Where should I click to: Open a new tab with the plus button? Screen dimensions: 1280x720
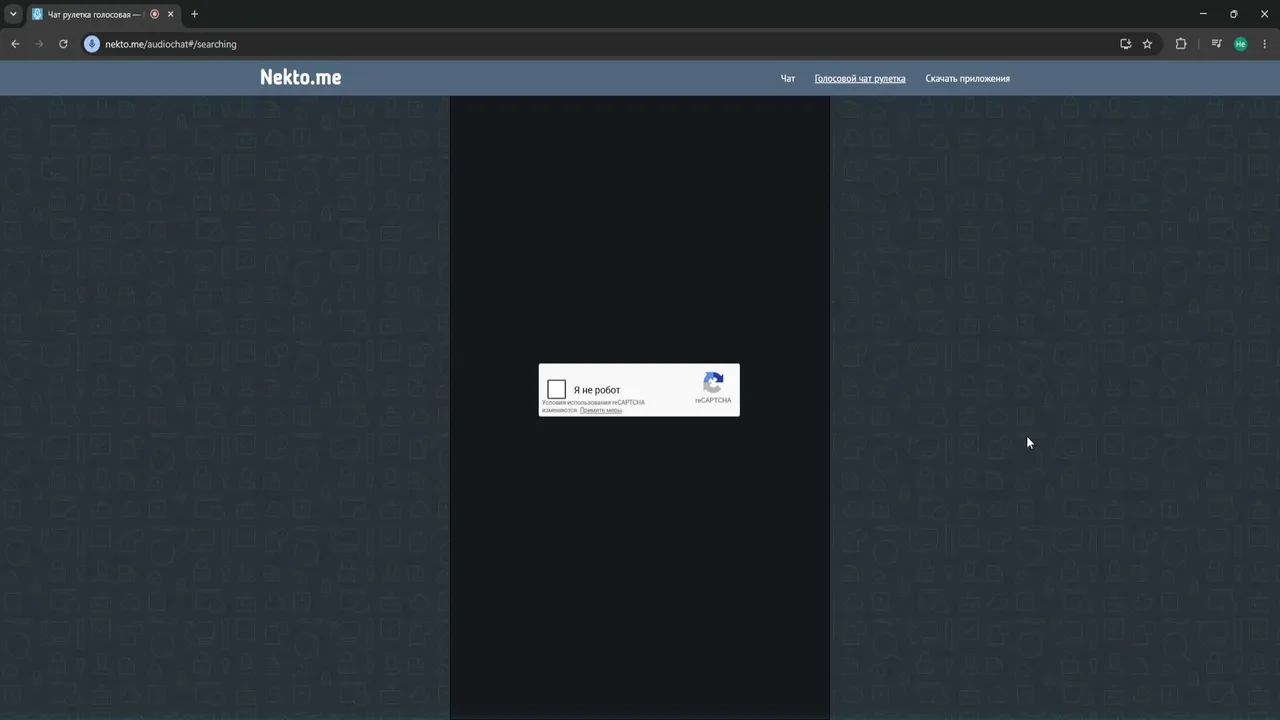(194, 14)
